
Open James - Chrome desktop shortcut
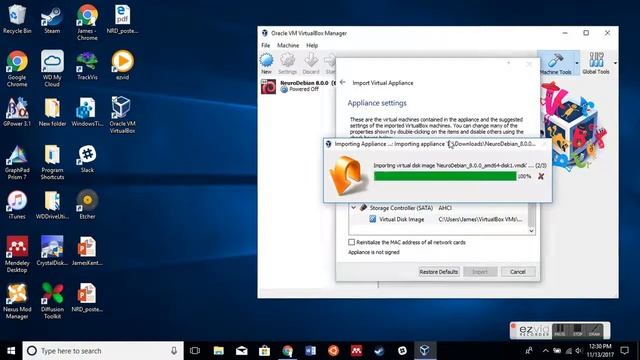tap(87, 22)
